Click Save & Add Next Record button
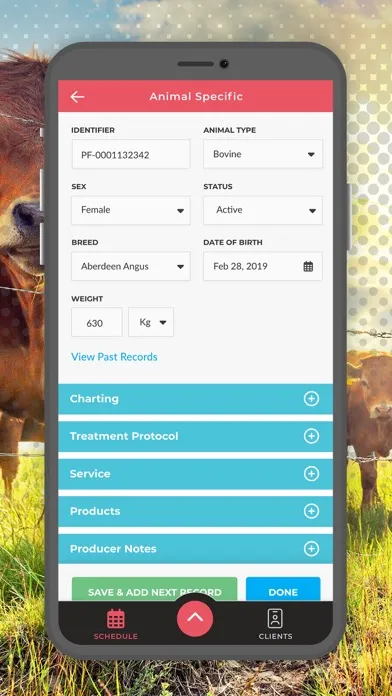This screenshot has height=696, width=392. pyautogui.click(x=154, y=589)
